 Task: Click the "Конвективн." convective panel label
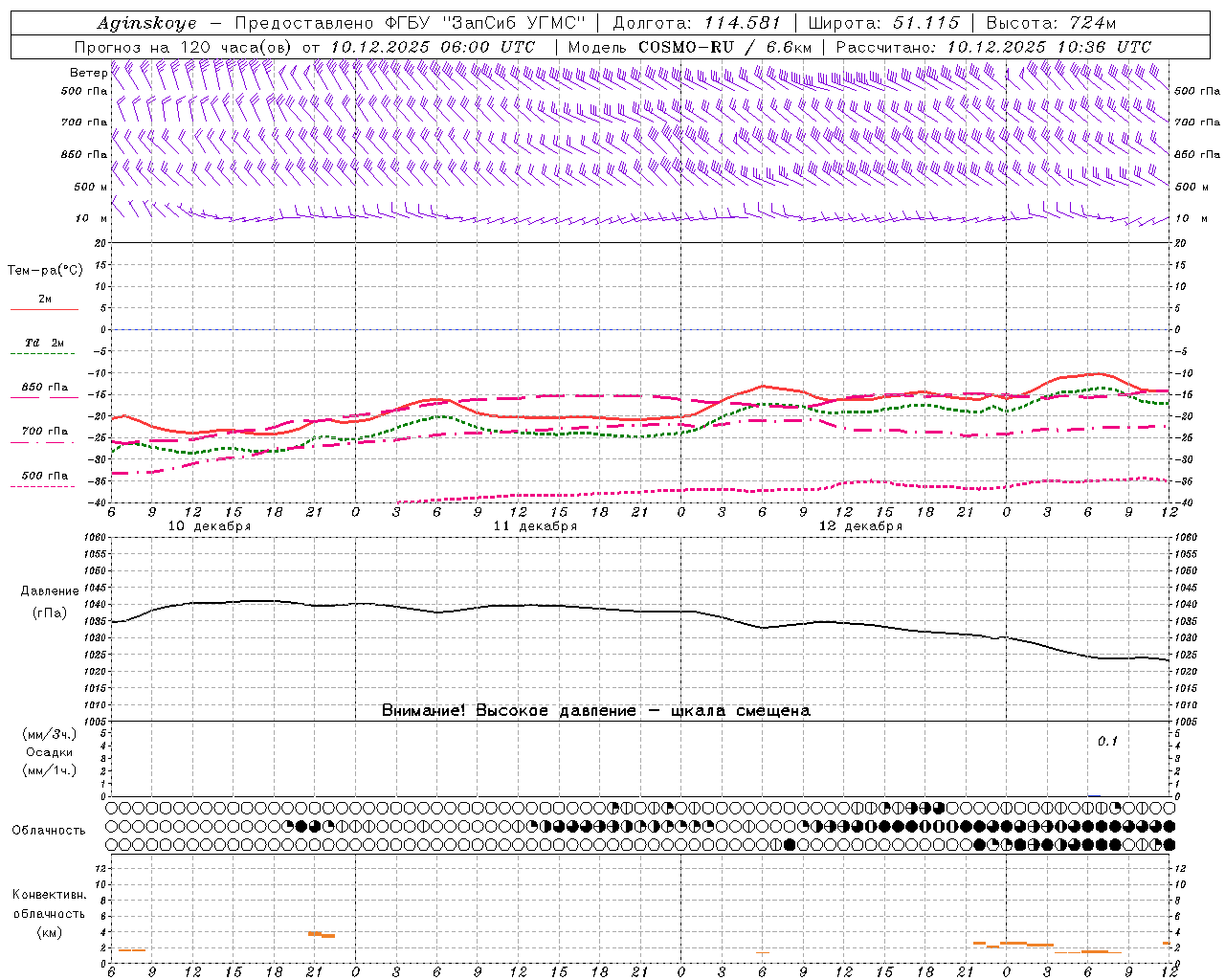(x=49, y=895)
